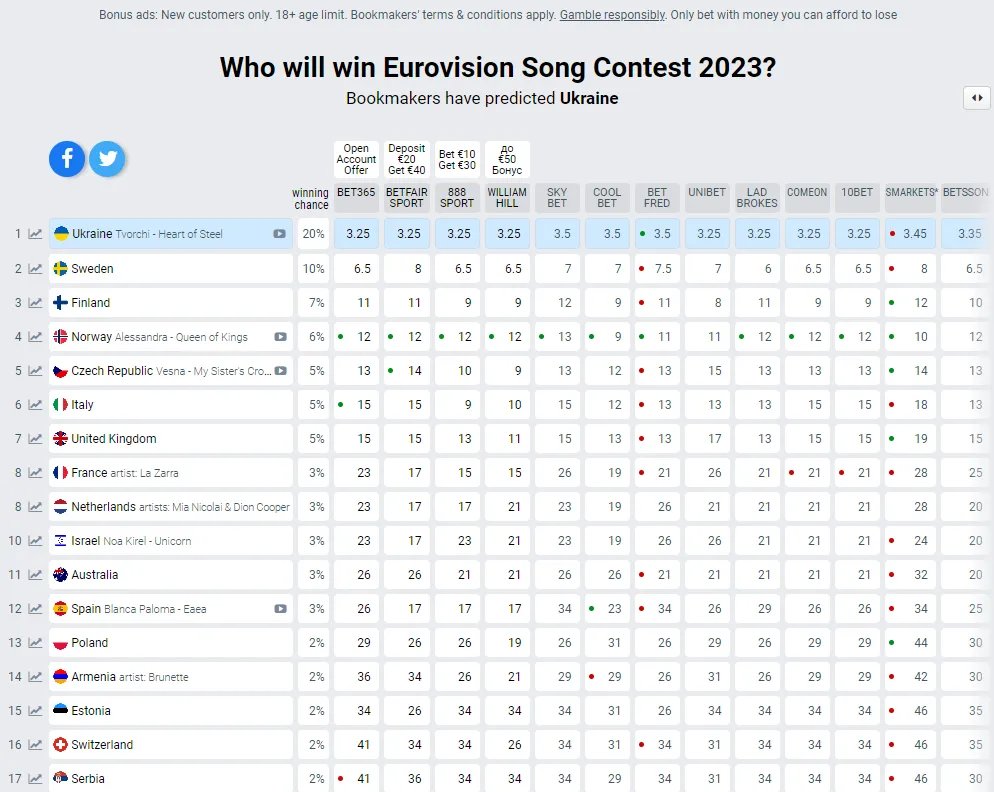Play Norway's Queen of Kings video

coord(281,337)
